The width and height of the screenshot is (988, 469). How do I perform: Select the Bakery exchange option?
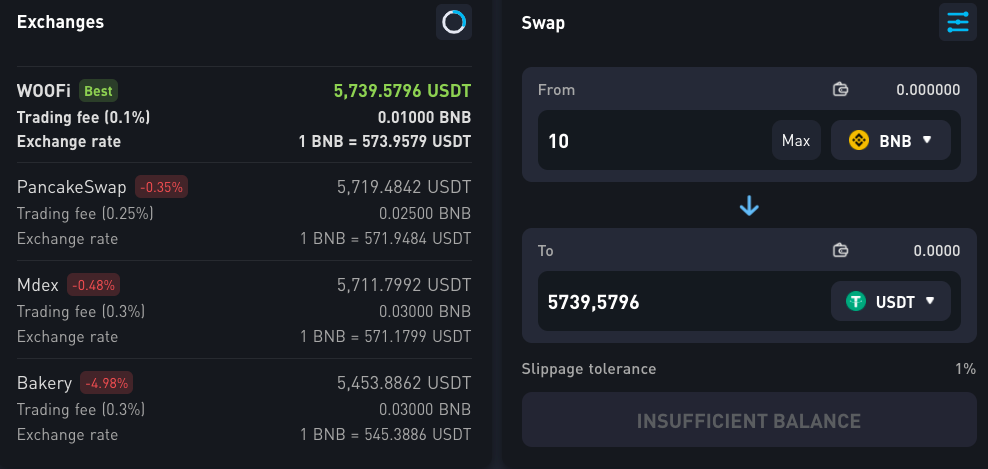pyautogui.click(x=244, y=408)
